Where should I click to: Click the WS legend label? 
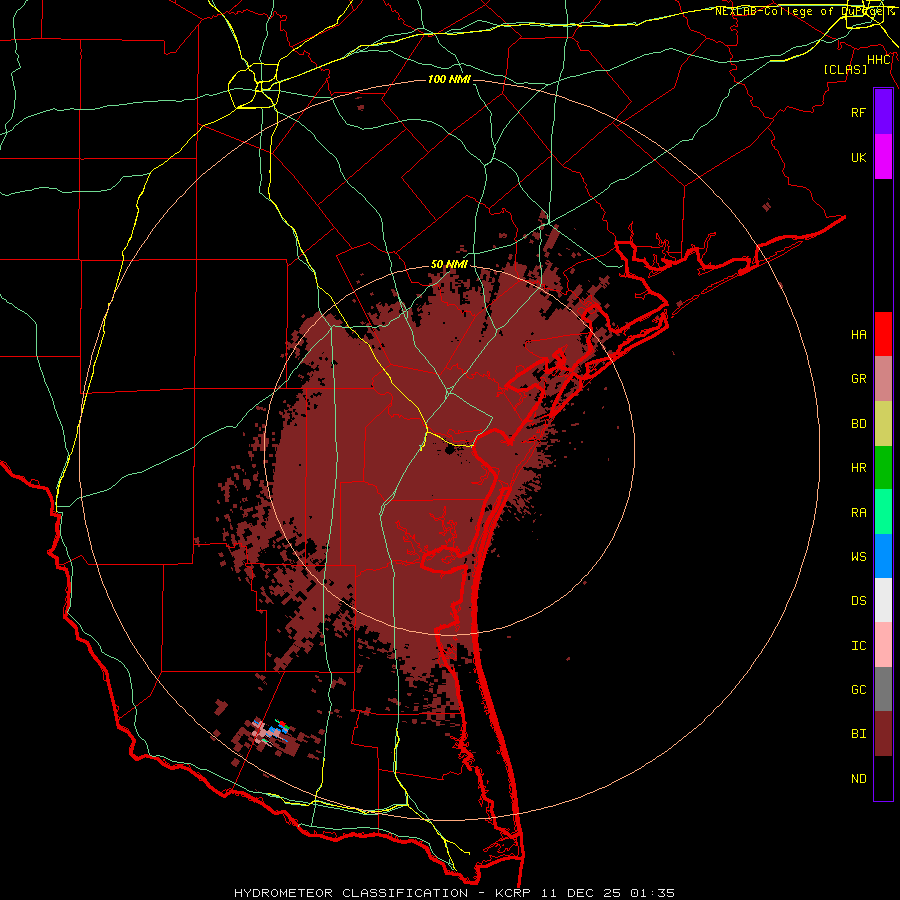[x=858, y=556]
